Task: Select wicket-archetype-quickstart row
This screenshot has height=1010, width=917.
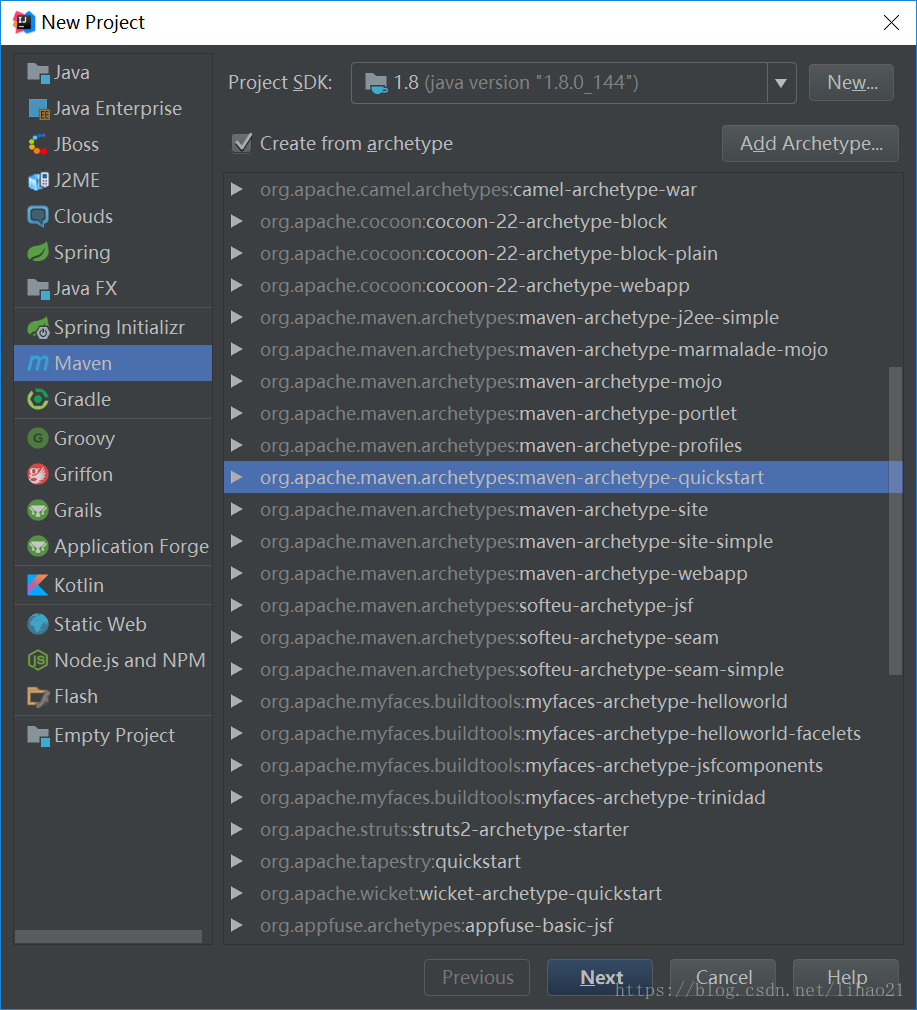Action: (563, 893)
